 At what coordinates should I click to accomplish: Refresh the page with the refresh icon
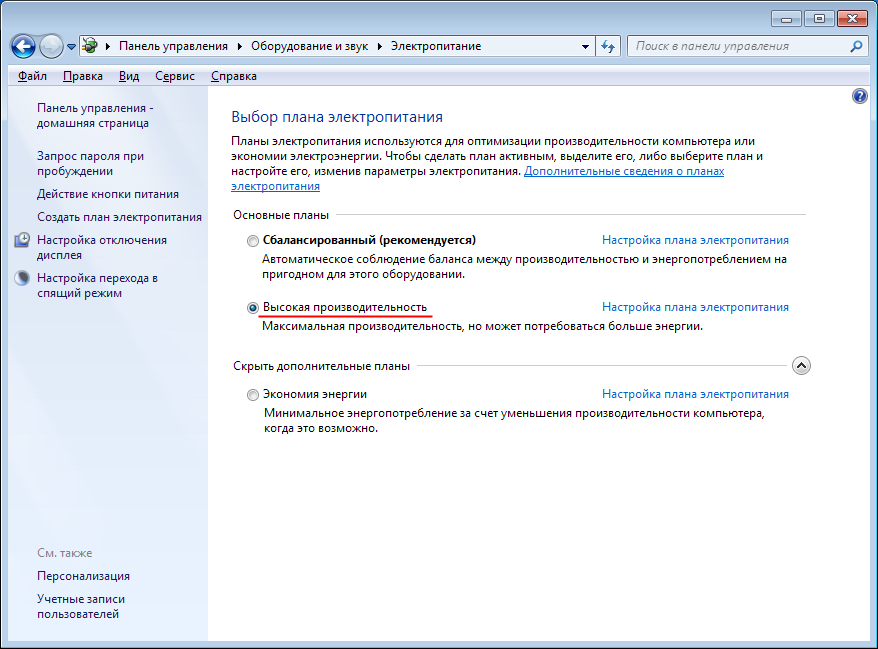tap(608, 46)
